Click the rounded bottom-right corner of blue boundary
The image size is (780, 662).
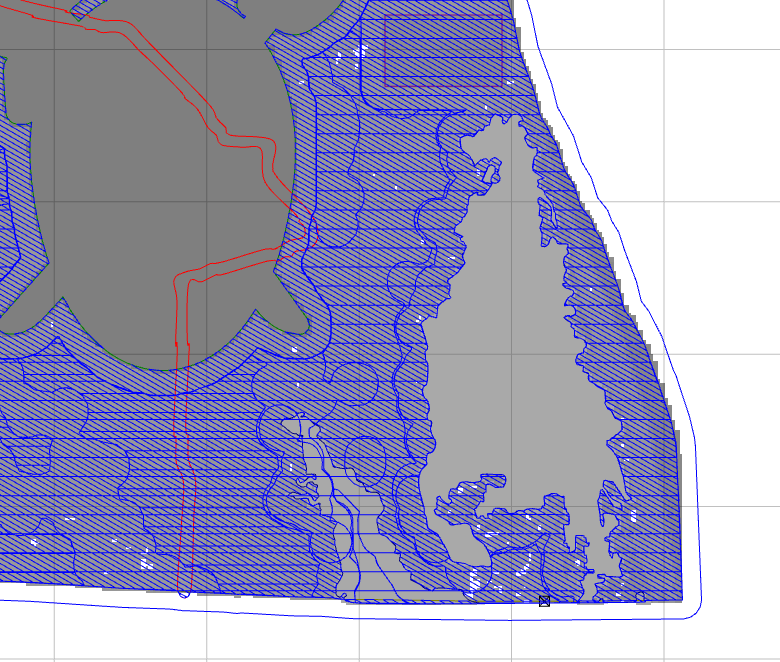pyautogui.click(x=696, y=608)
